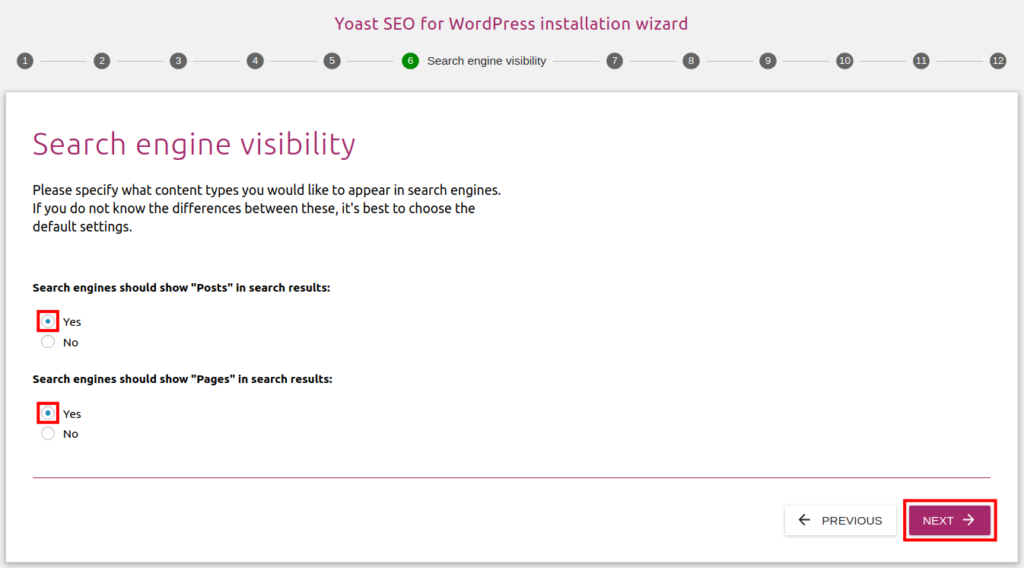Screen dimensions: 1024x568
Task: Go to wizard step 8 circle
Action: (691, 61)
